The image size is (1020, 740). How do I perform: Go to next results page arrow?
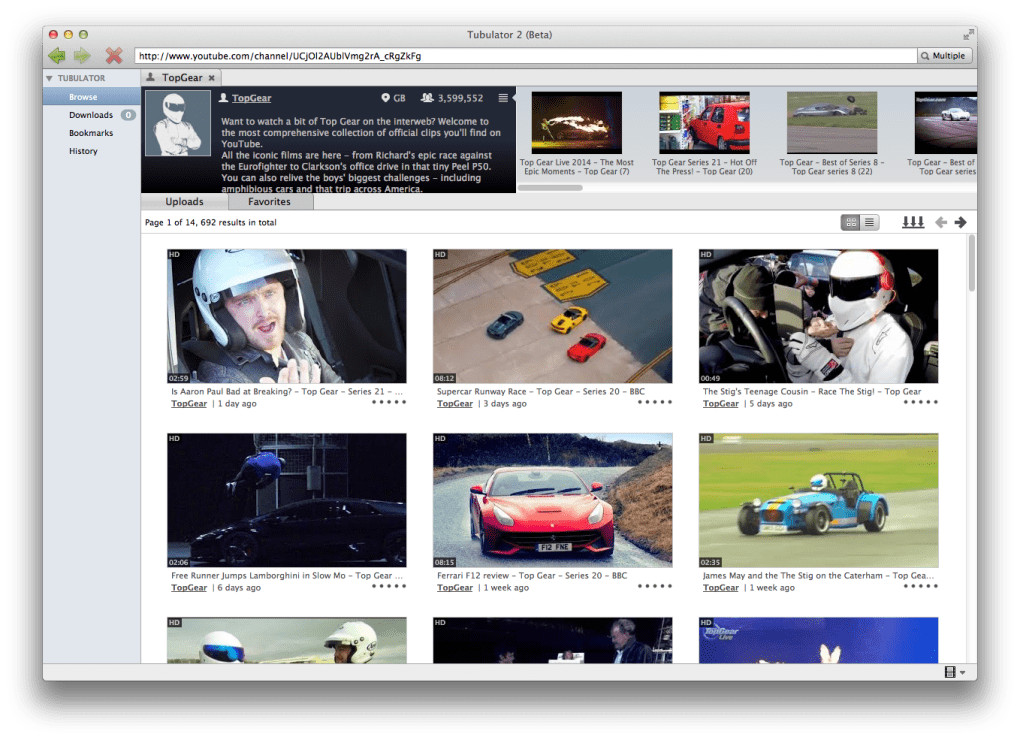point(960,222)
